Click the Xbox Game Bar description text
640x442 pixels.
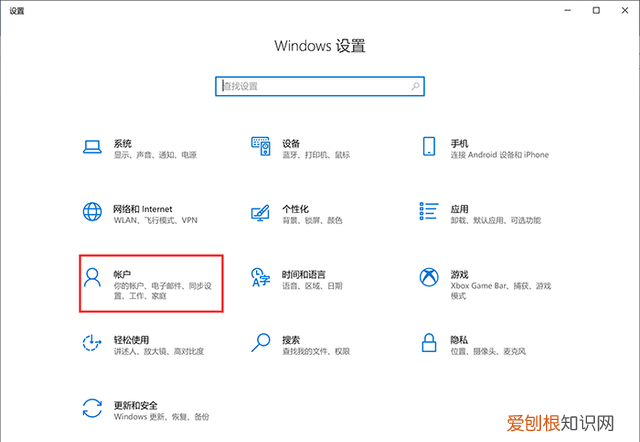501,291
